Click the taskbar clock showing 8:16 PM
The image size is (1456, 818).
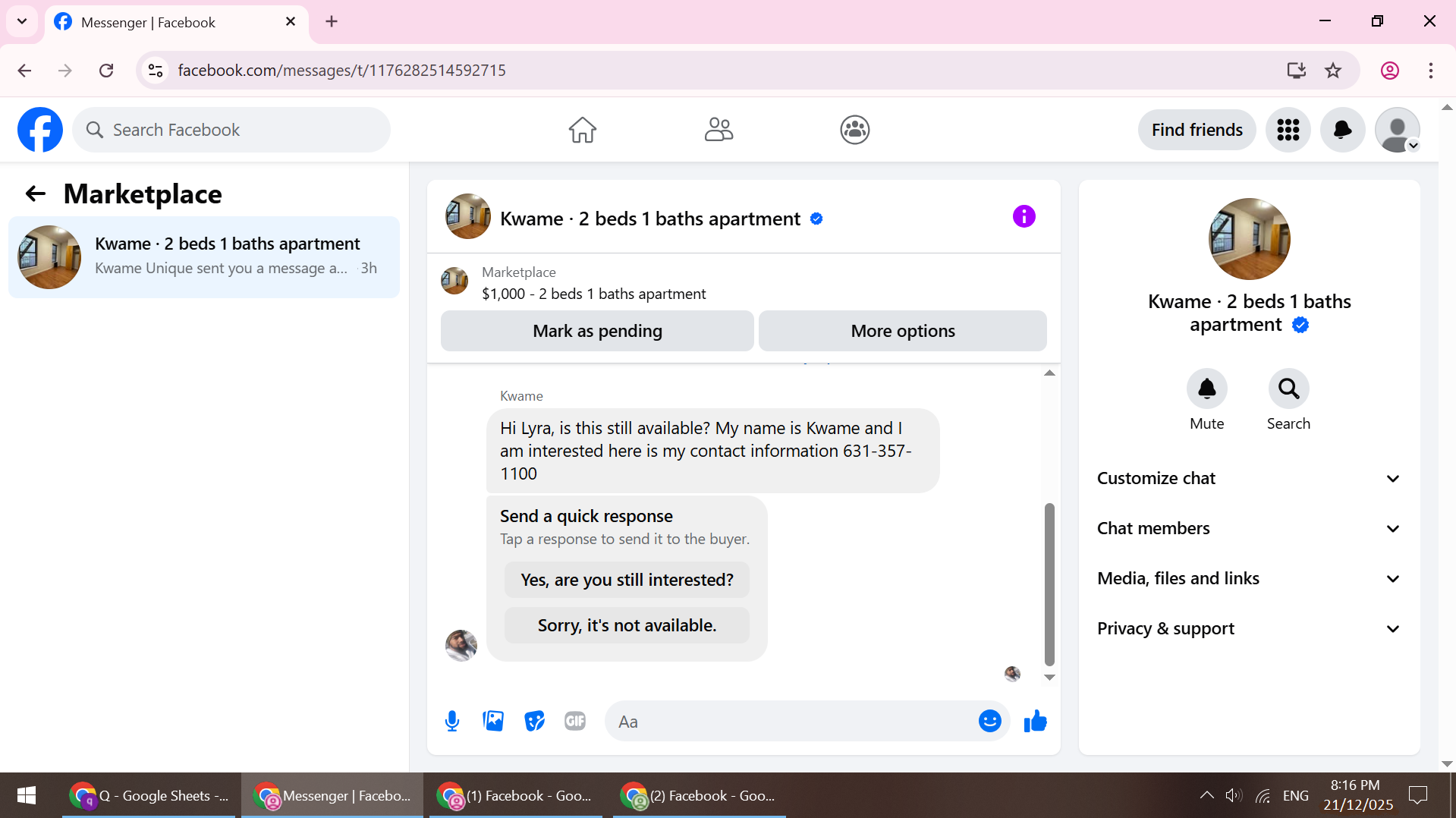pos(1358,795)
